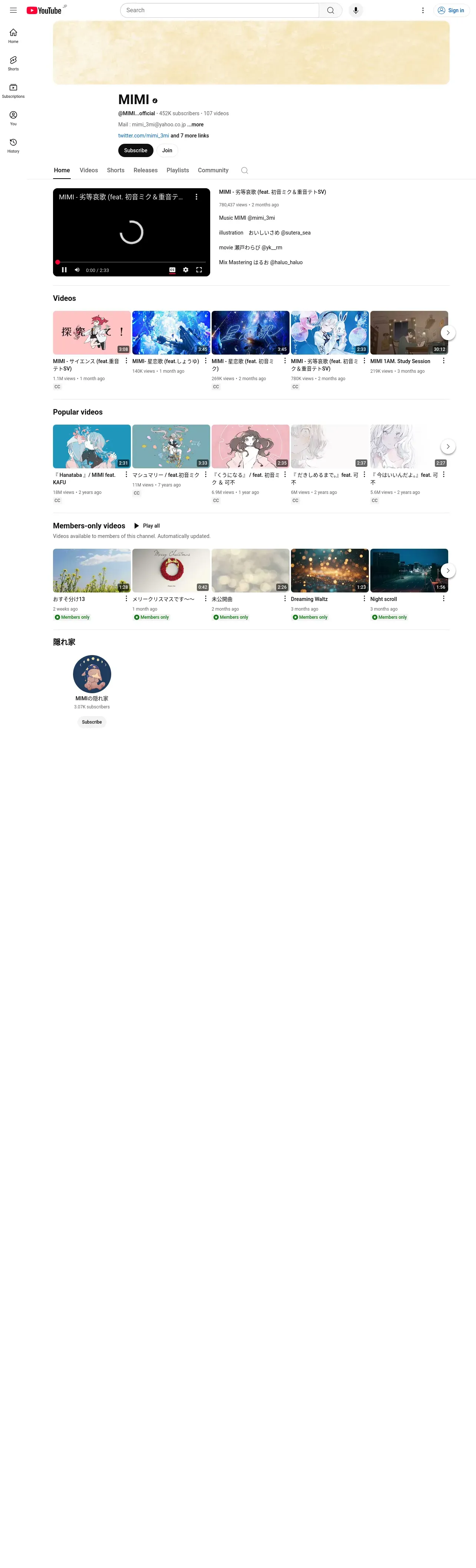Switch to the Community tab
This screenshot has width=476, height=1568.
pyautogui.click(x=213, y=170)
